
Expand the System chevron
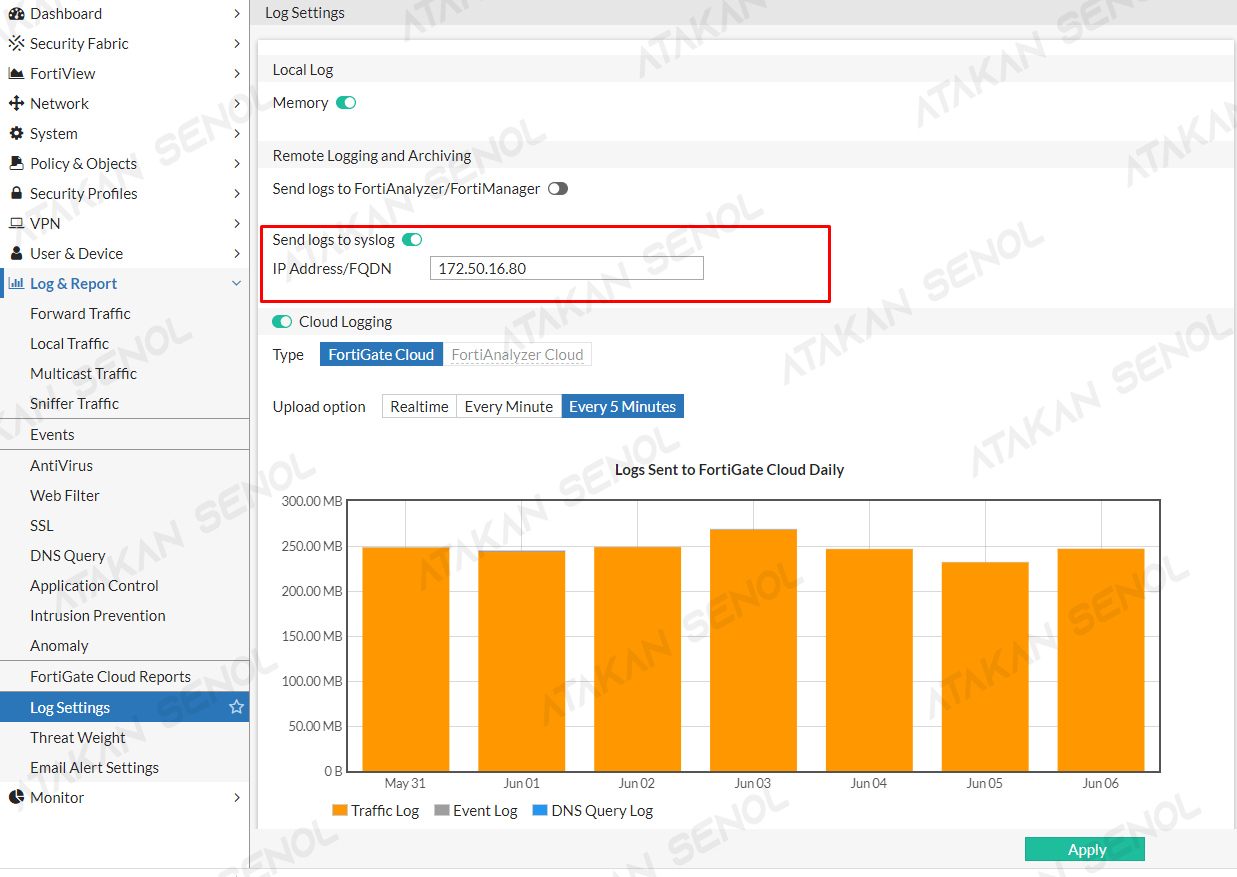point(237,134)
